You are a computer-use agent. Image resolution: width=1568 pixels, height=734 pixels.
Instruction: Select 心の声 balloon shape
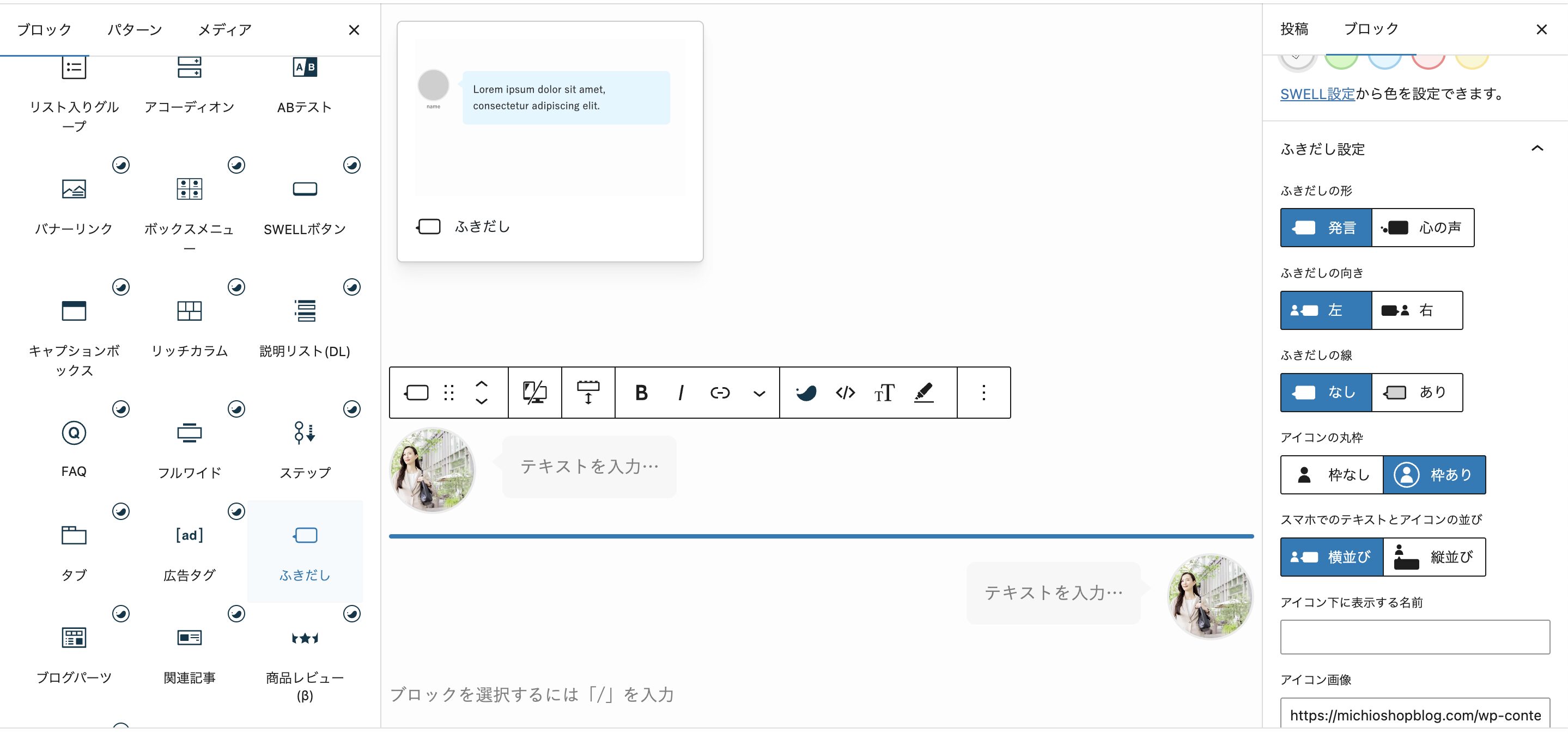coord(1423,228)
